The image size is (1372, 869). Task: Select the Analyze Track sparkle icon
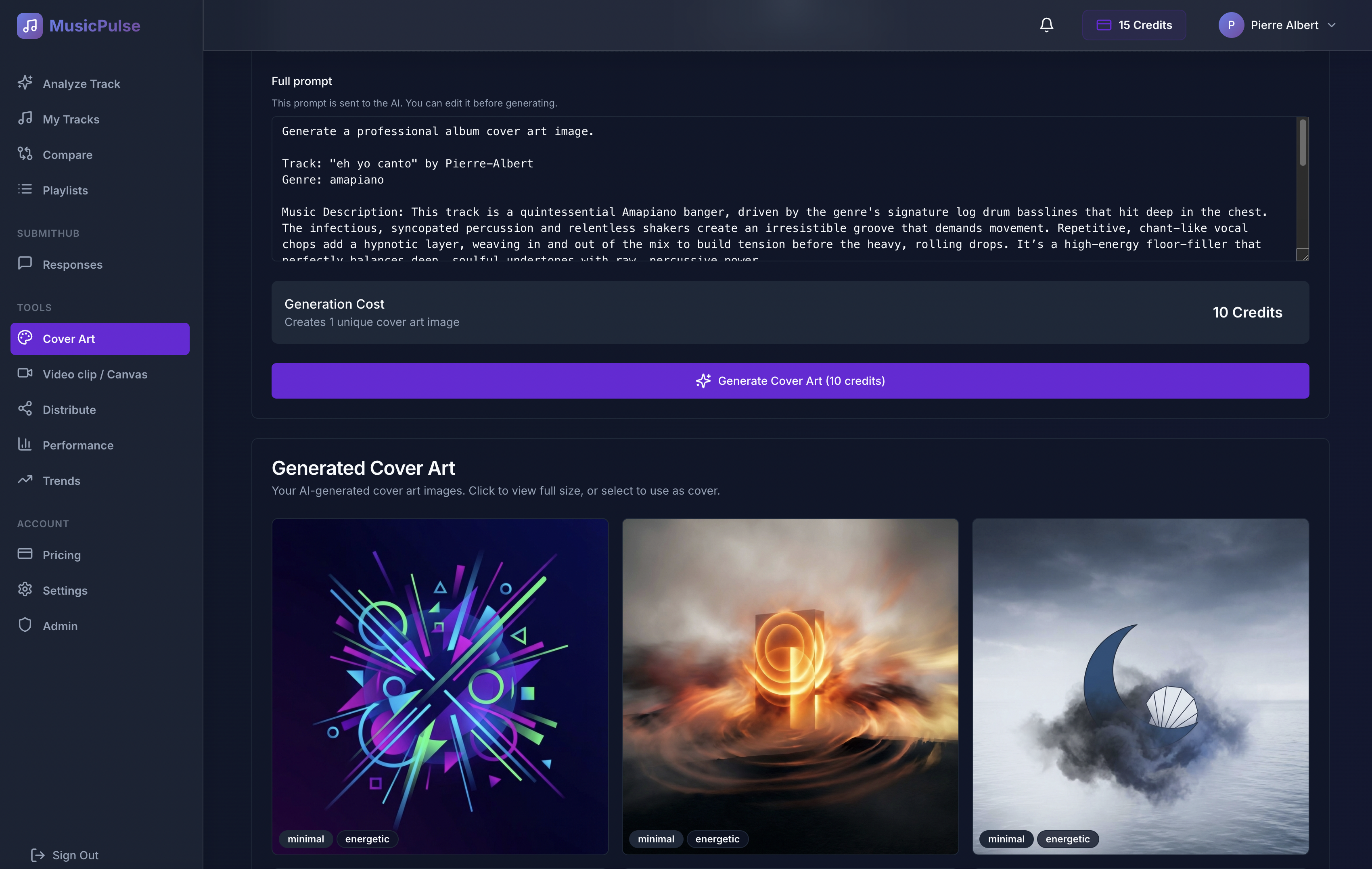pos(25,83)
